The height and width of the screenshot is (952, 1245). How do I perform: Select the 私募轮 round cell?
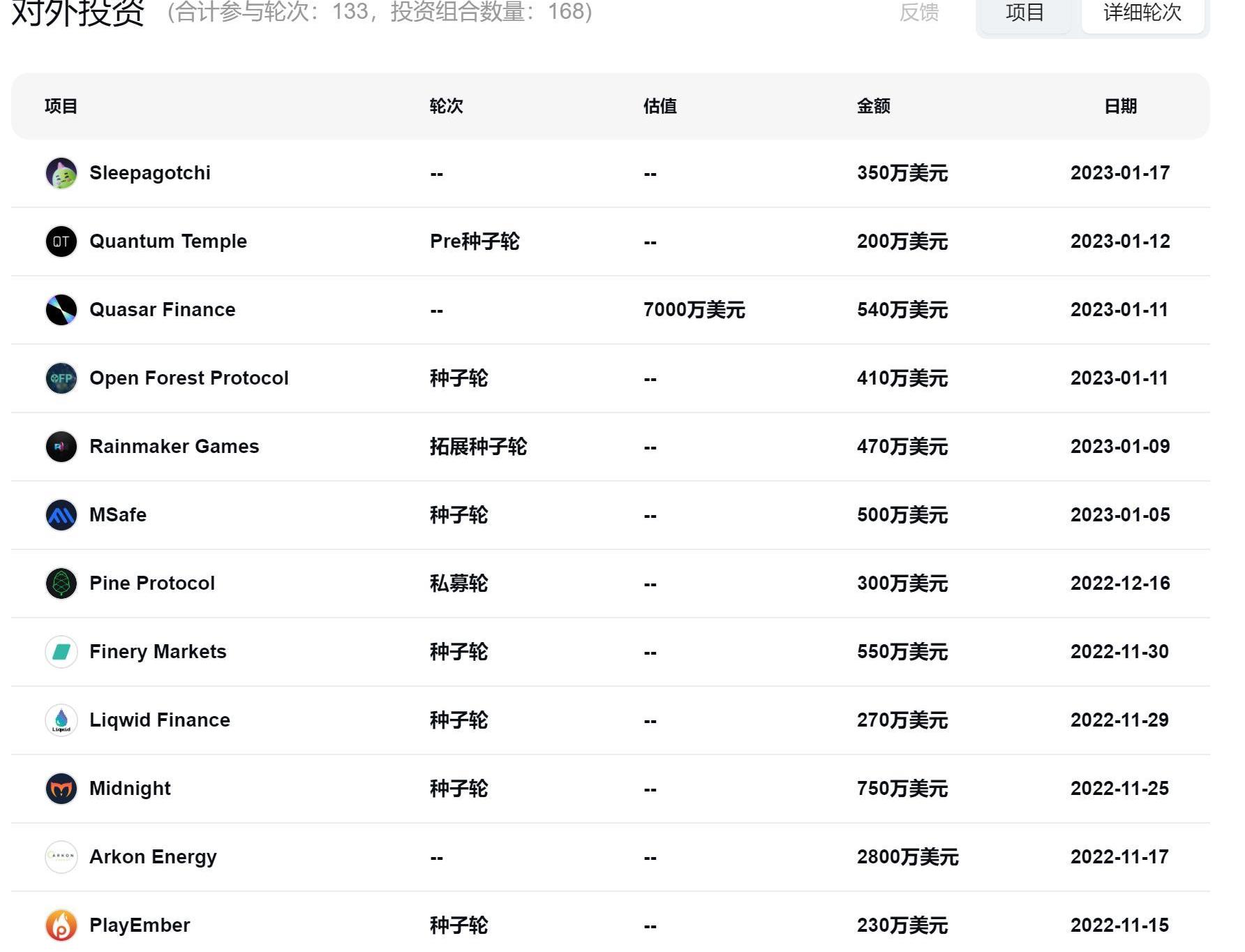459,583
